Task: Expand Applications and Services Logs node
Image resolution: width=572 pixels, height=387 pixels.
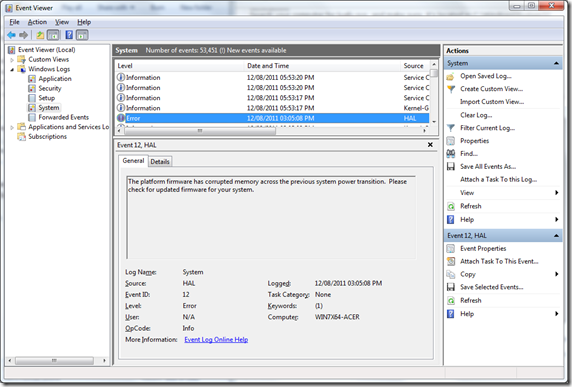Action: 12,127
